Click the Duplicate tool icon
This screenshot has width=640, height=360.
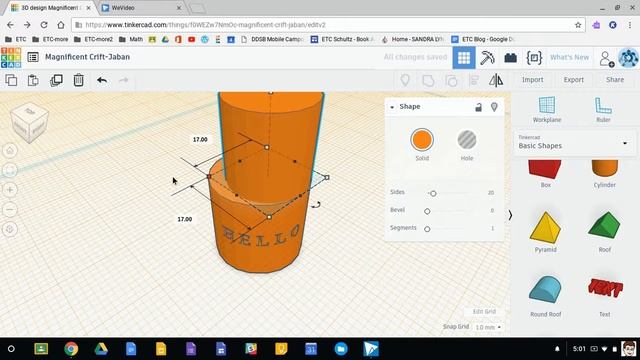tap(56, 80)
